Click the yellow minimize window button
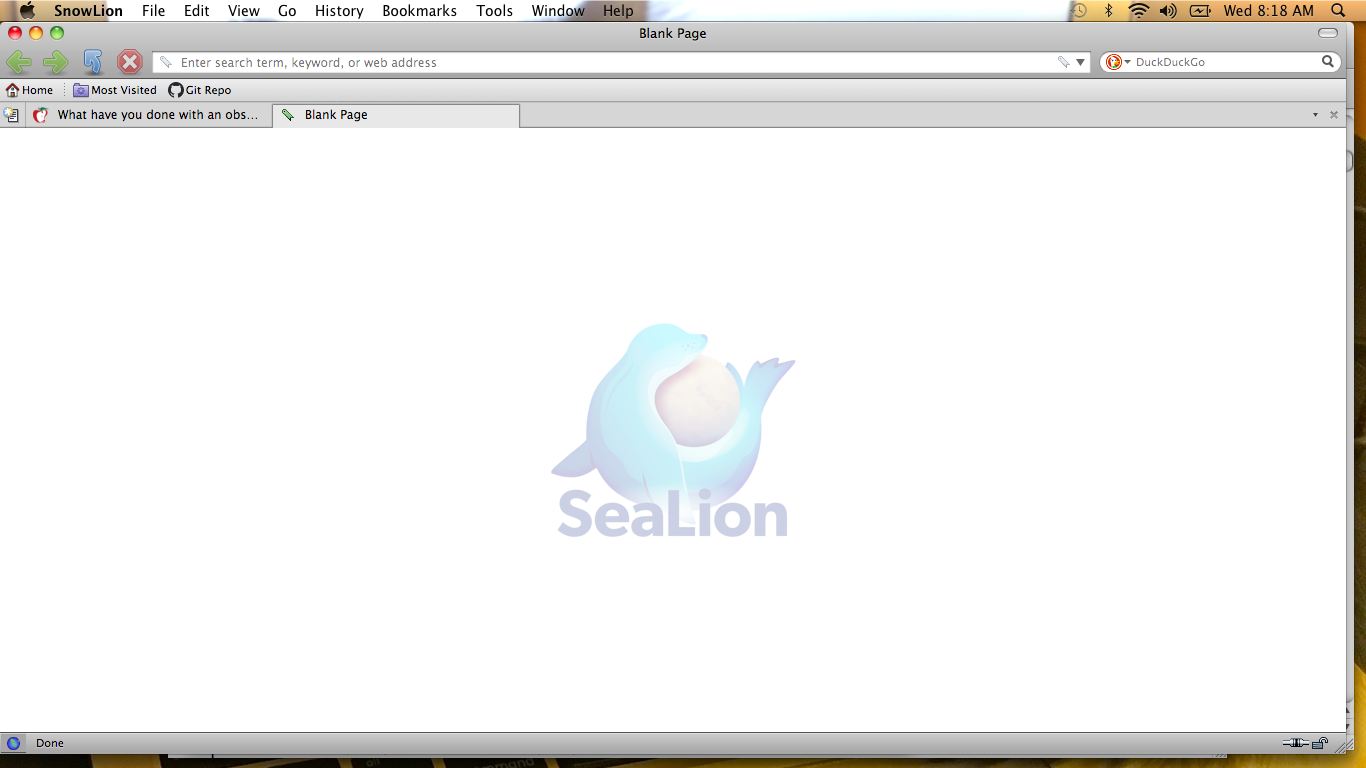 [x=36, y=33]
